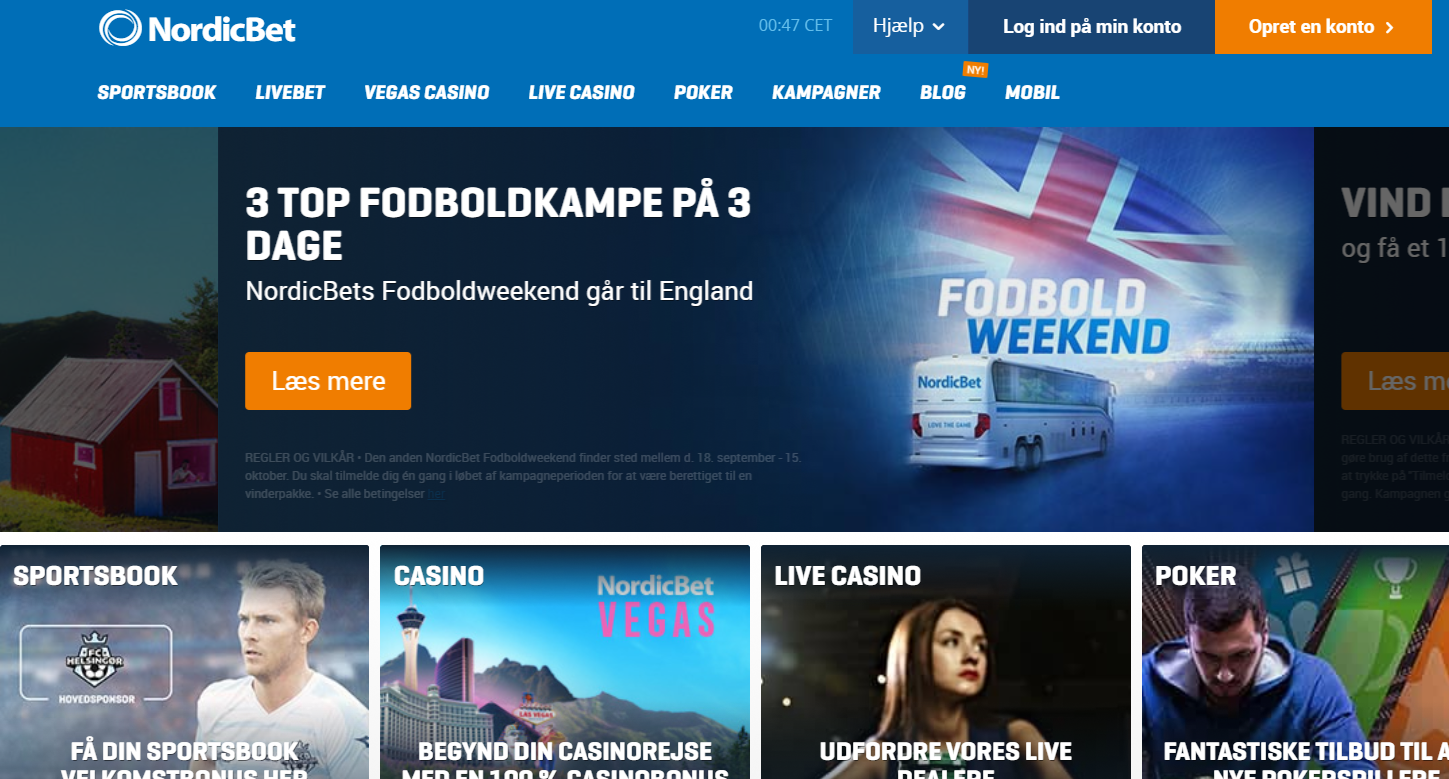Click the chevron next to Hjælp
Viewport: 1449px width, 779px height.
[938, 28]
